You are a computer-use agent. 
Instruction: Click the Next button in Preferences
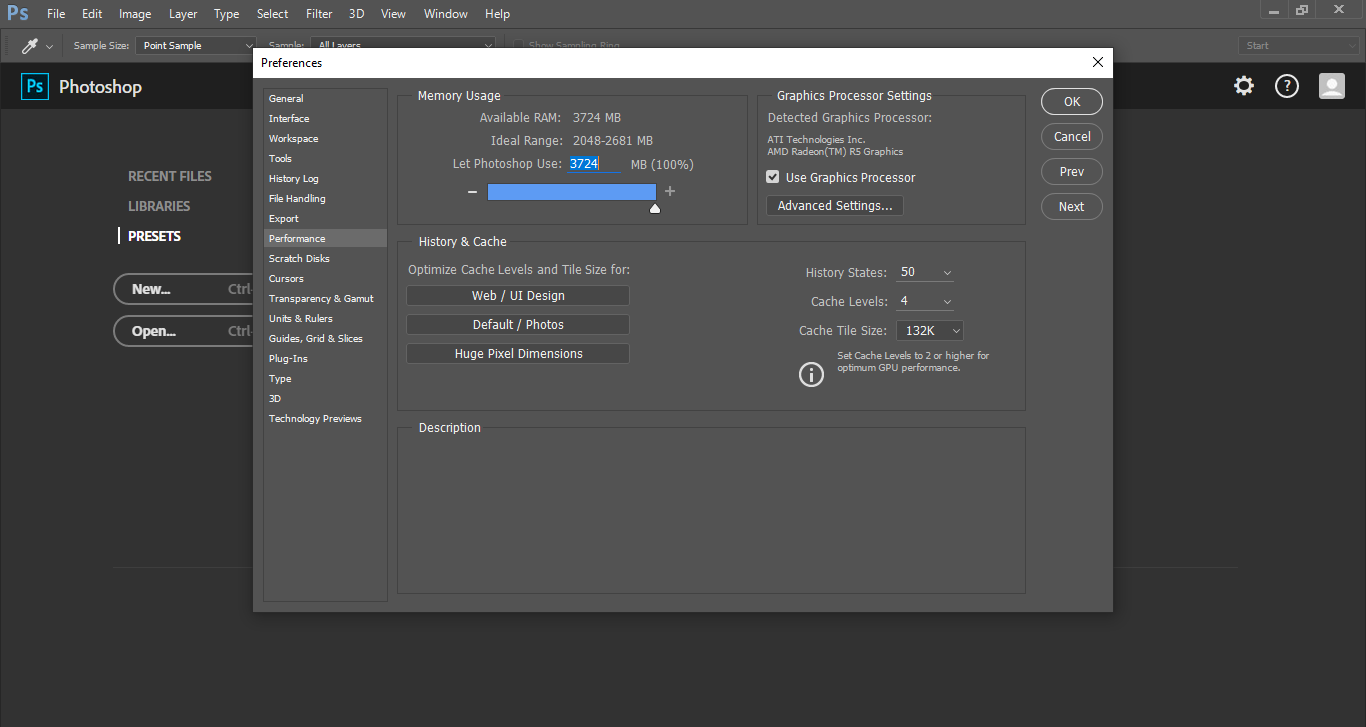[1072, 207]
